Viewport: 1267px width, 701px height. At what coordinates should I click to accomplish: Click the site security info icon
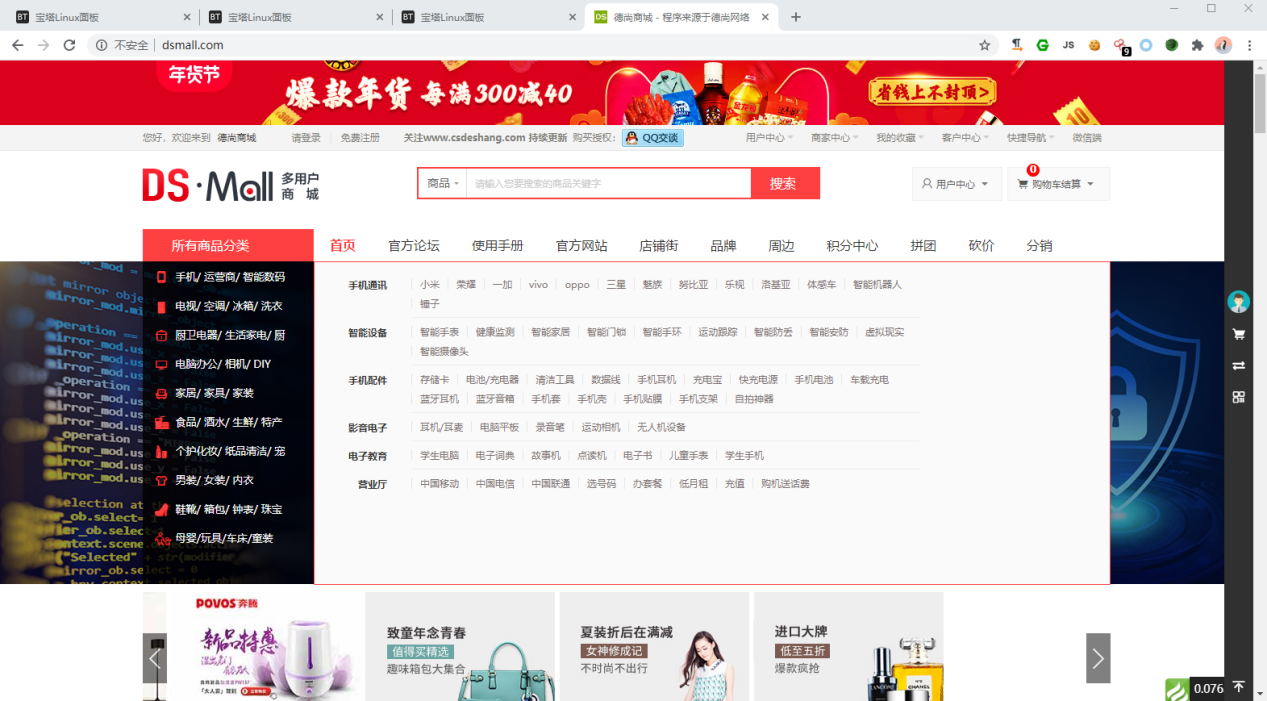101,45
